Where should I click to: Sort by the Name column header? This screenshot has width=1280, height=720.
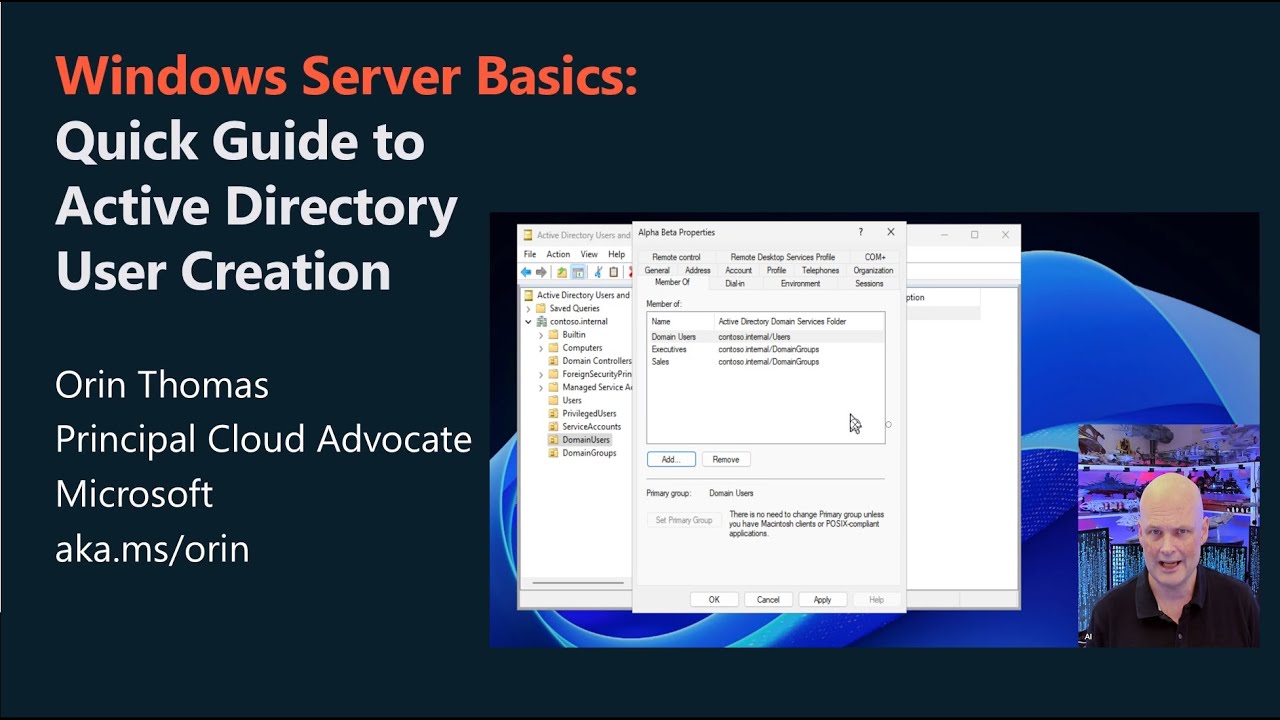tap(680, 322)
